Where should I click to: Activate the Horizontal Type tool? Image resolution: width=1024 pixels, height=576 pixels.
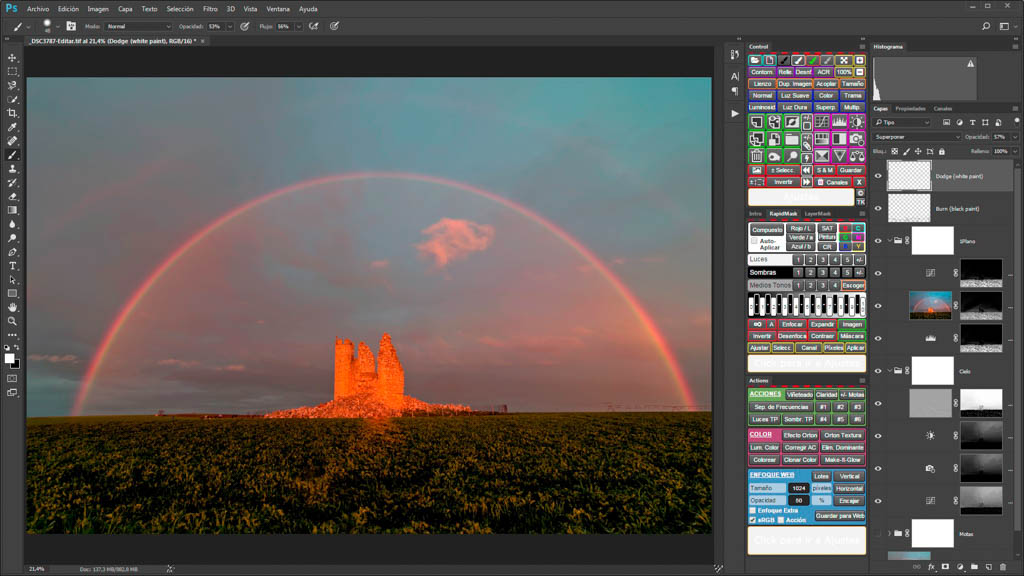point(13,266)
